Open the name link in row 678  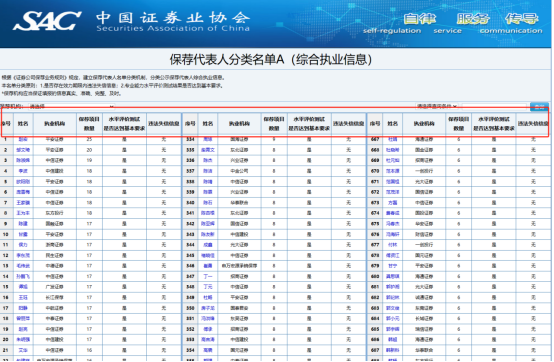click(x=393, y=255)
